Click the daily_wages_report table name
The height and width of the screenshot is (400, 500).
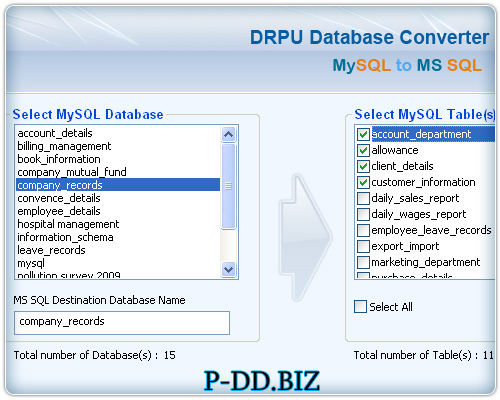[419, 214]
